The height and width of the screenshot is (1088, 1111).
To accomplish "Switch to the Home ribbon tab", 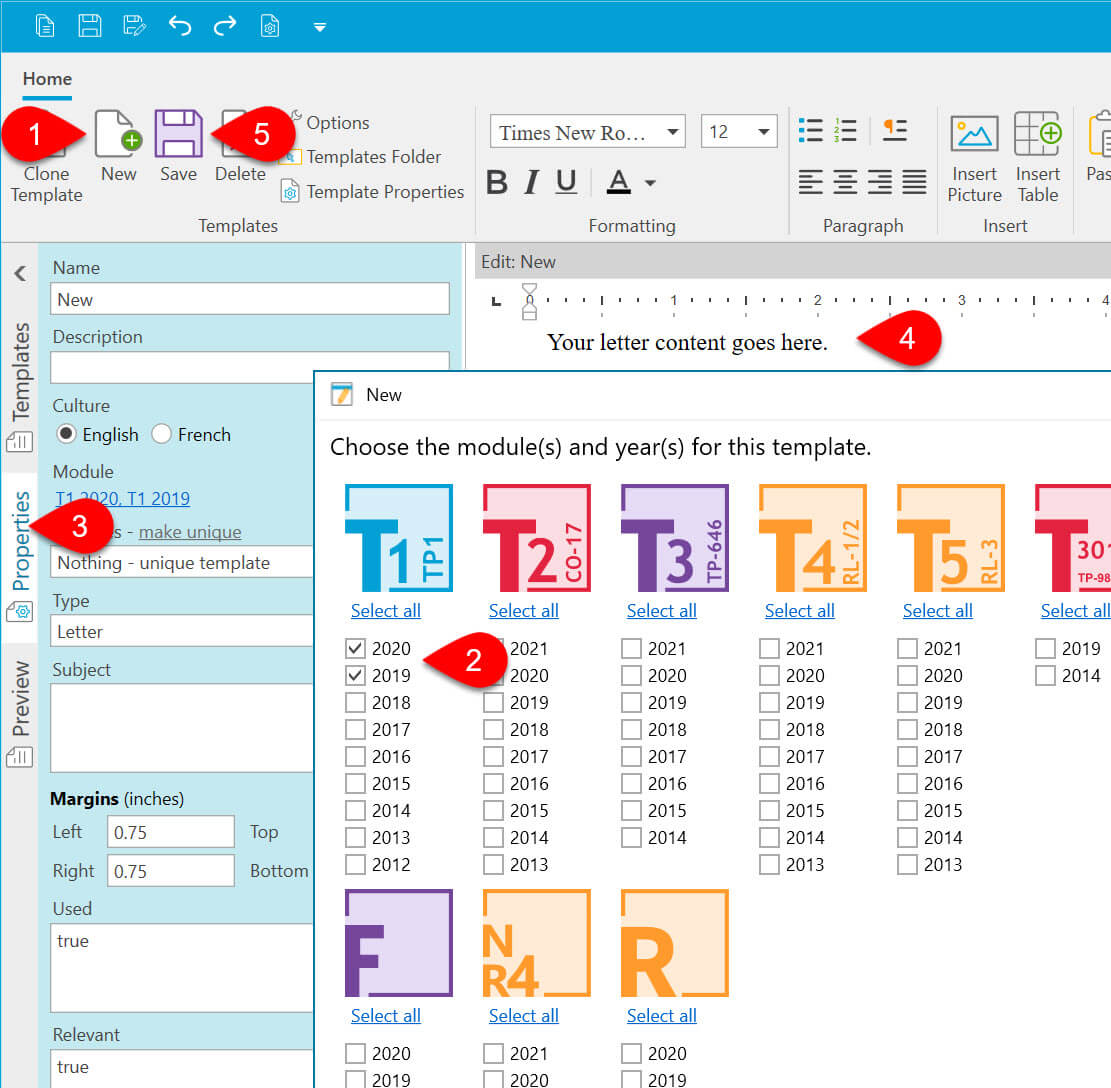I will 47,79.
